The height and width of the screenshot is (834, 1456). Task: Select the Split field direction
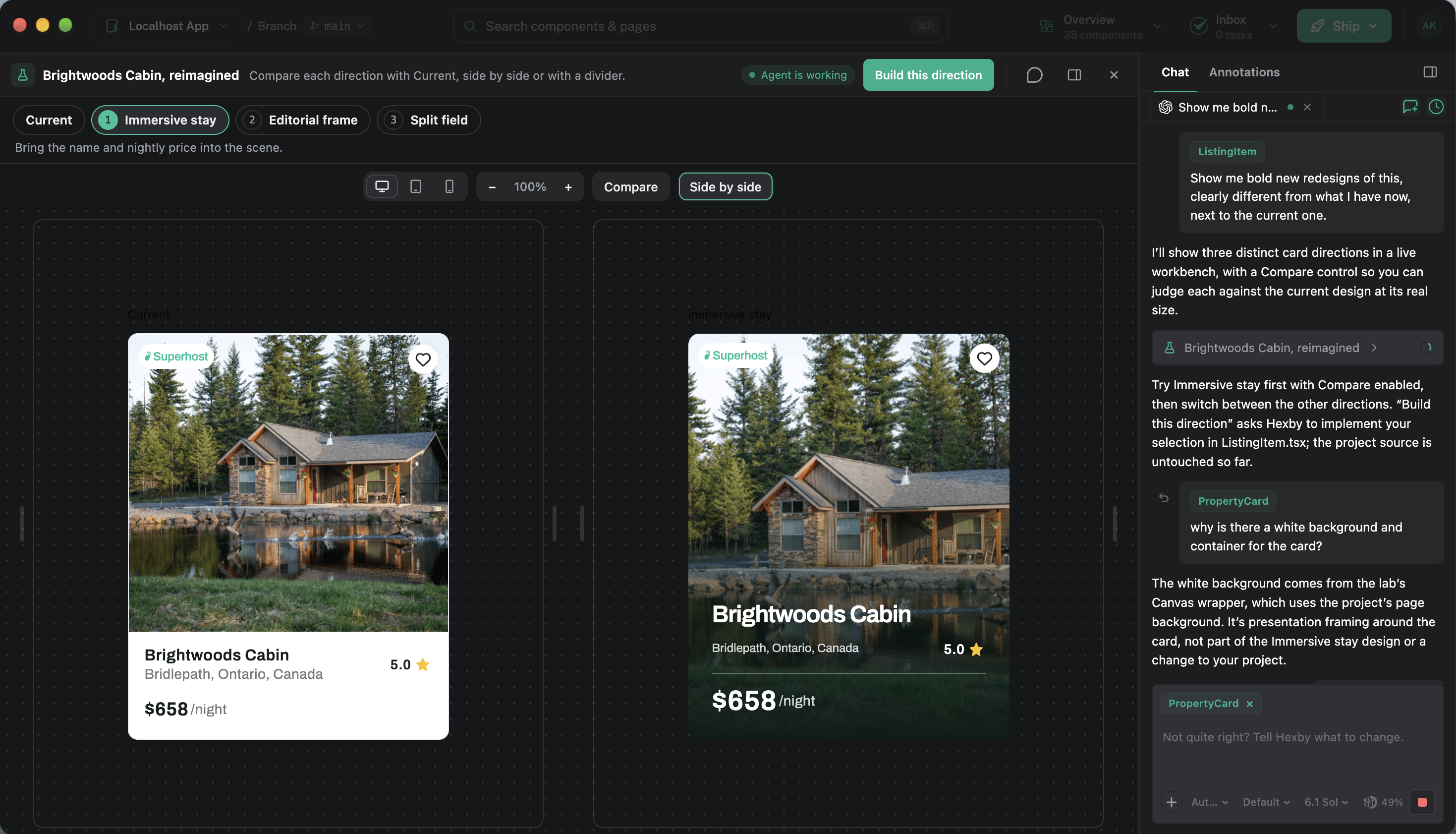(429, 119)
